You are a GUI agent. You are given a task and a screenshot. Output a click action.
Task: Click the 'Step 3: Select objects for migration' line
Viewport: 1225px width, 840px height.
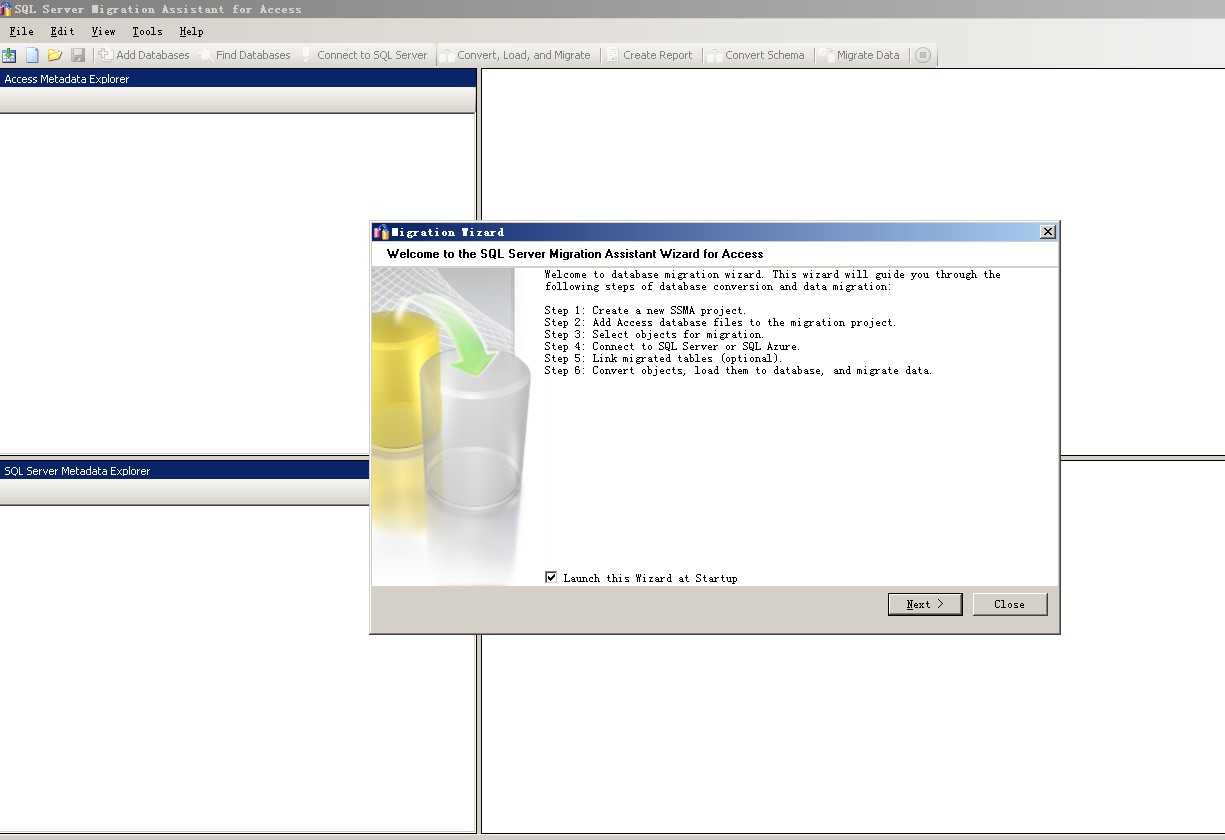tap(654, 334)
